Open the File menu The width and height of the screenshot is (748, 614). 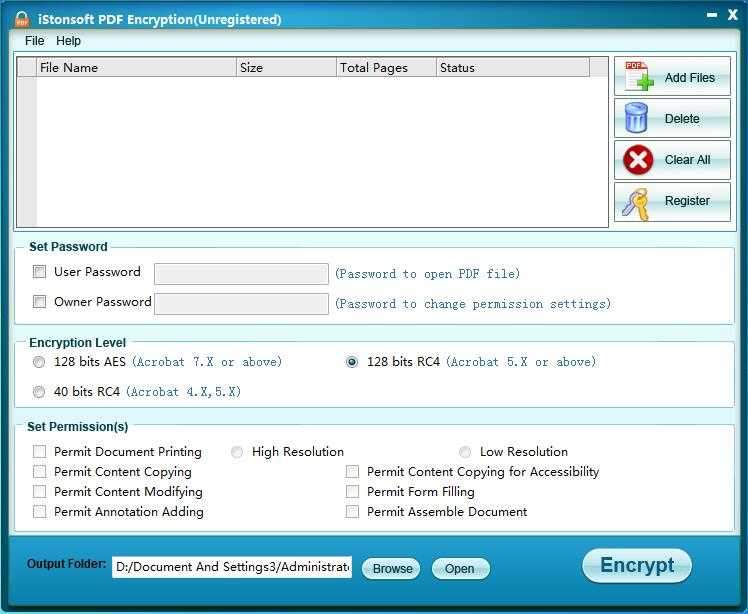click(34, 41)
